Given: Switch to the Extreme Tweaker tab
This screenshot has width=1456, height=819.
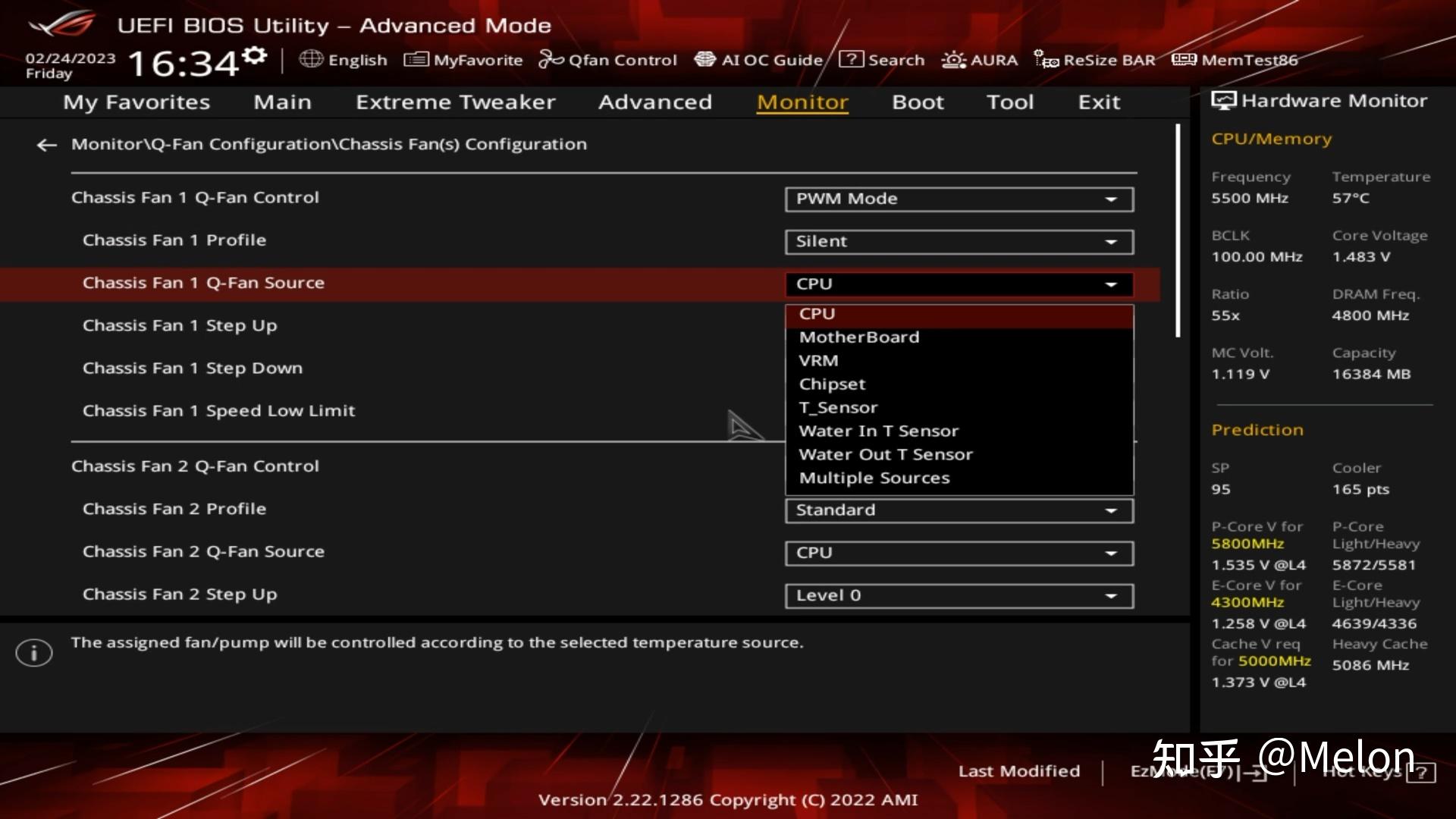Looking at the screenshot, I should [x=455, y=102].
